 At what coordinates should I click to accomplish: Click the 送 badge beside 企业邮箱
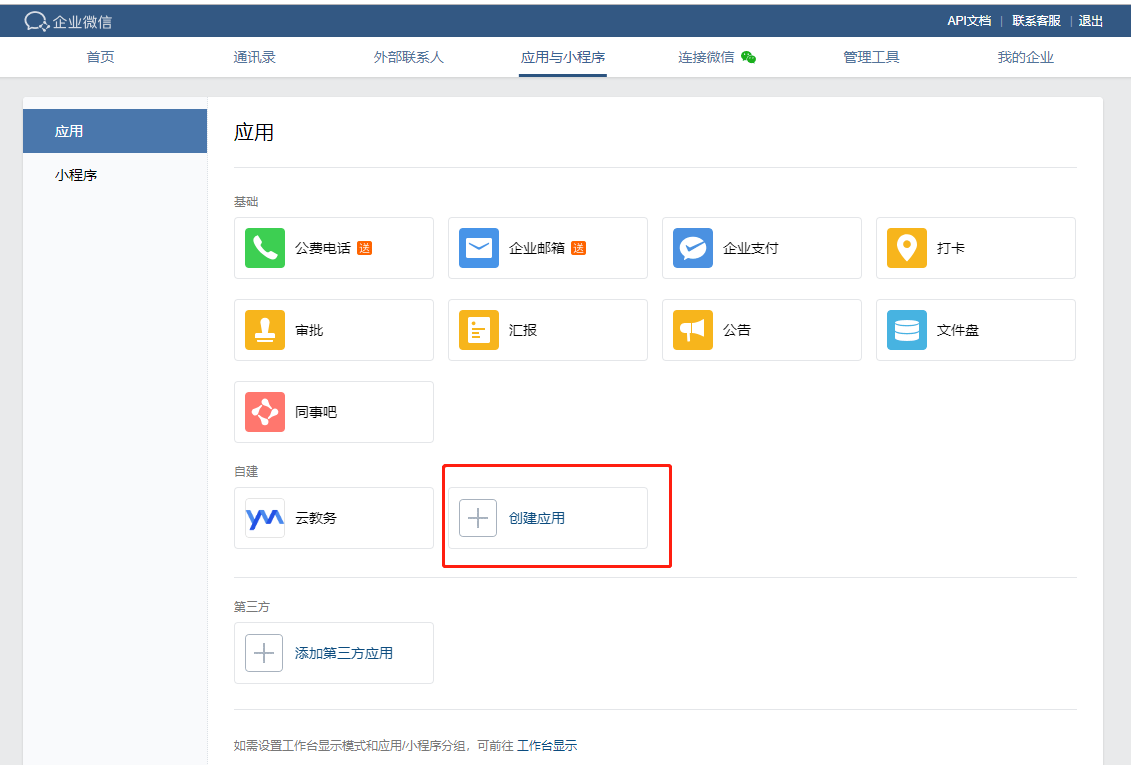point(578,248)
